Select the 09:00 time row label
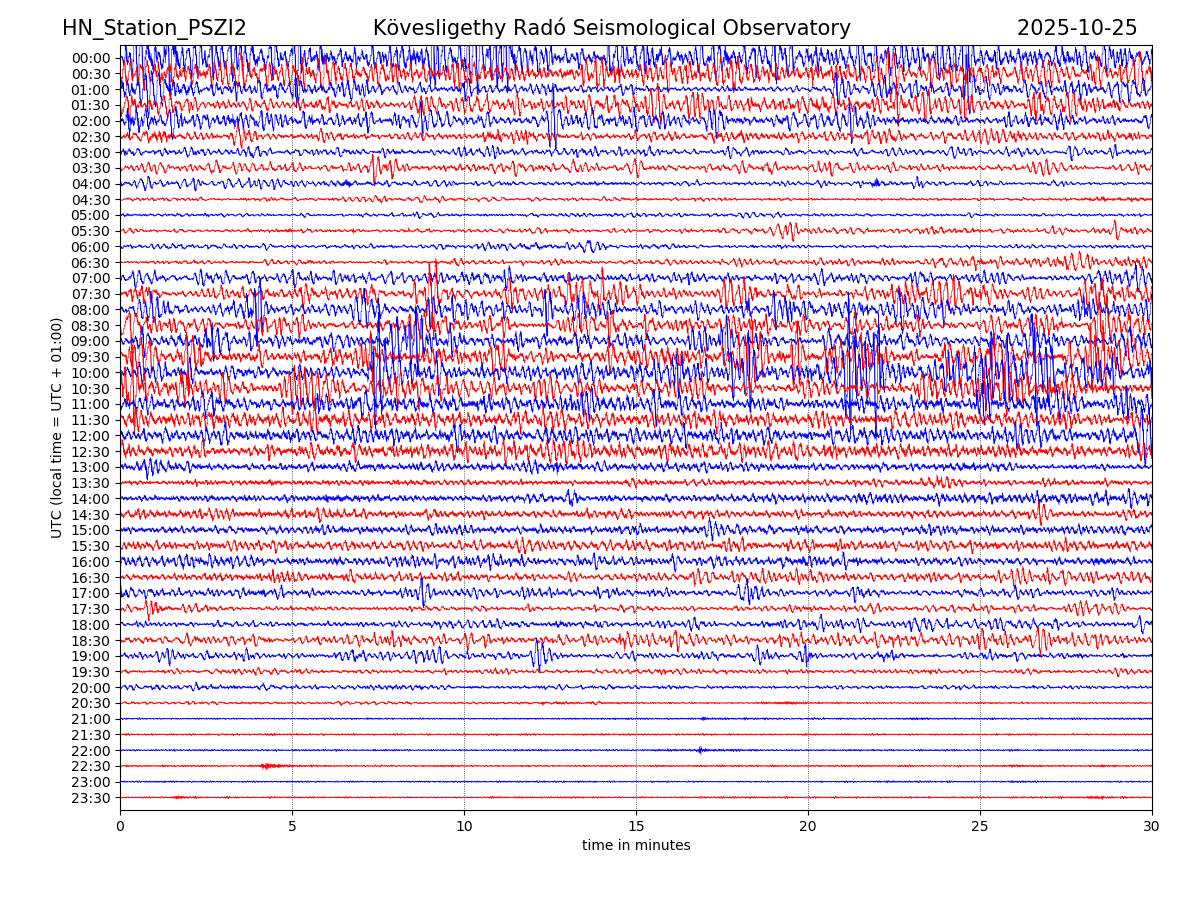This screenshot has height=900, width=1200. click(90, 341)
